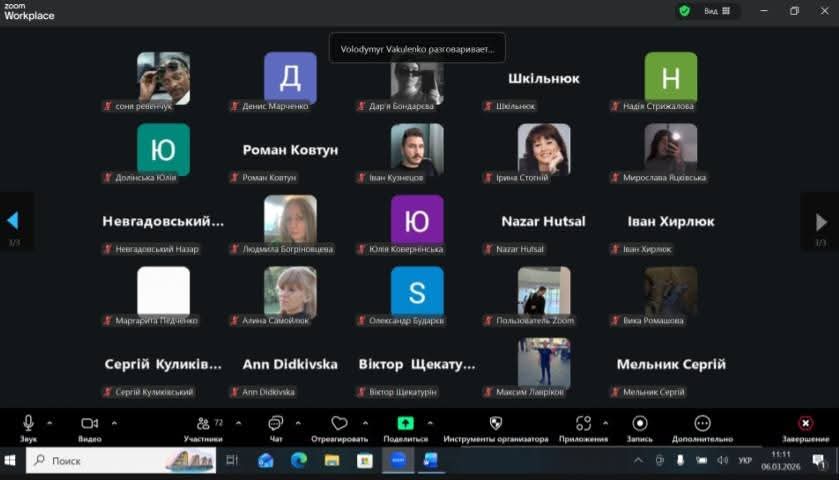
Task: Go to previous gallery page arrow
Action: pyautogui.click(x=13, y=221)
